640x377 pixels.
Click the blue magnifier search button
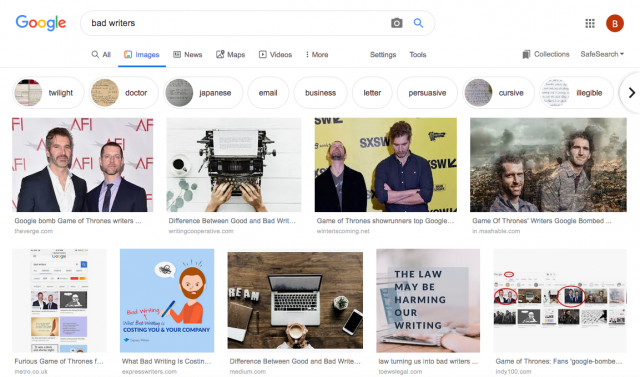click(x=418, y=23)
